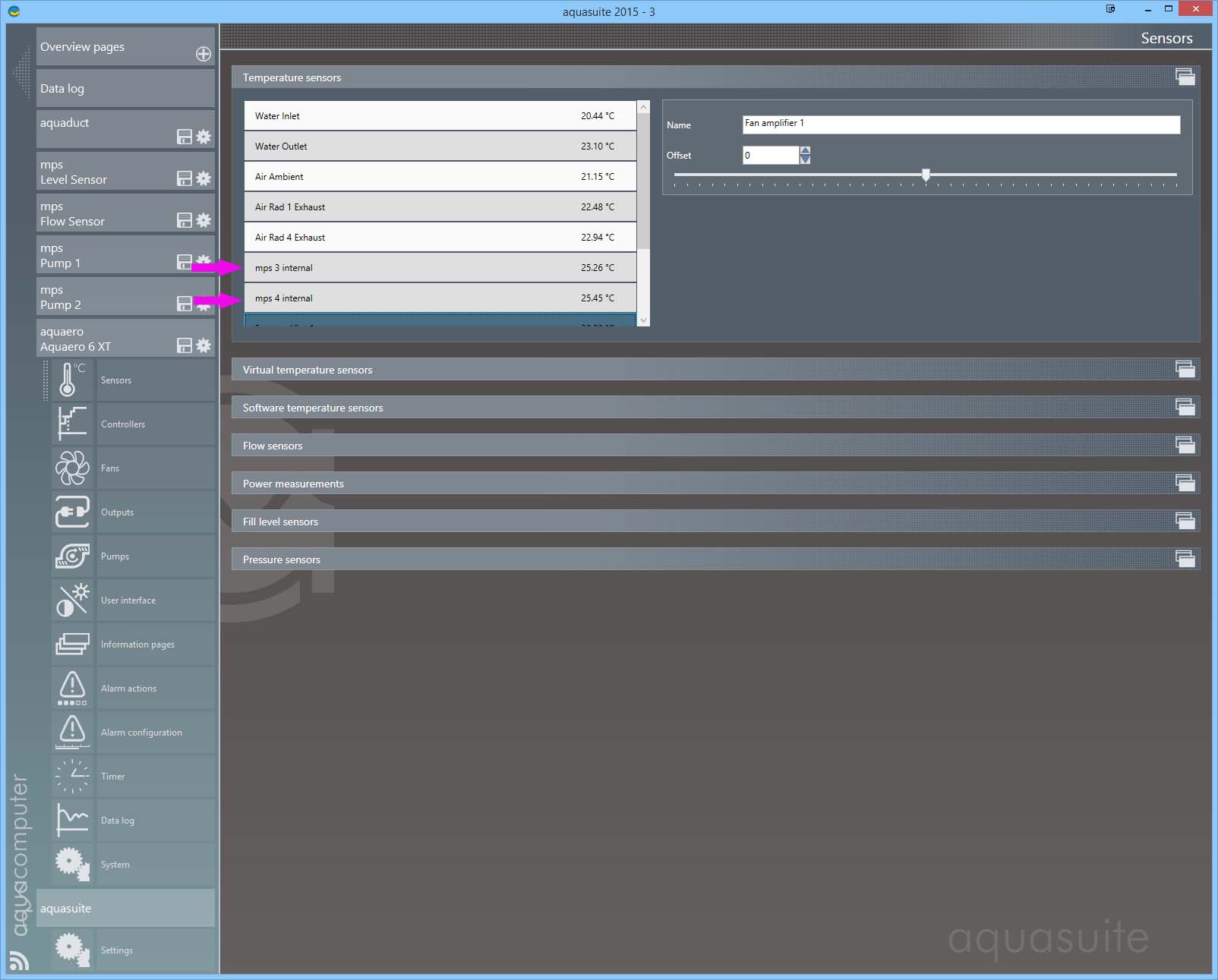The width and height of the screenshot is (1218, 980).
Task: Select the Air Rad 1 Exhaust sensor row
Action: 440,206
